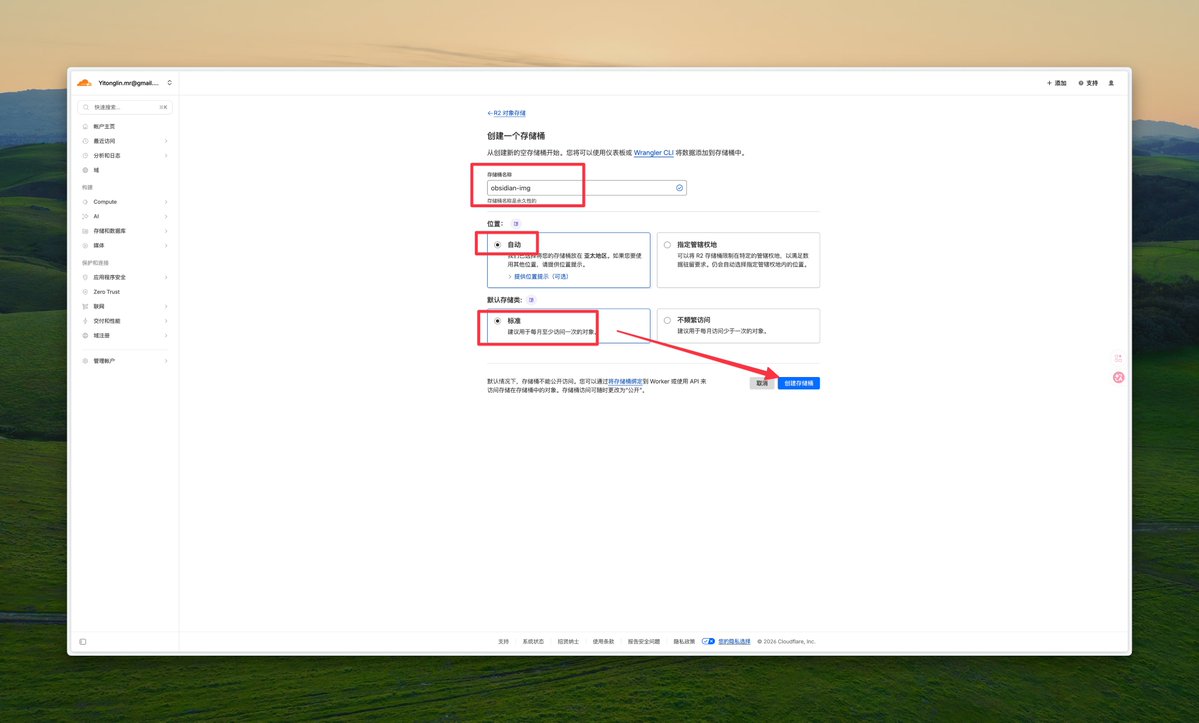This screenshot has width=1199, height=723.
Task: Open the 将存储桶绑定 link
Action: [x=625, y=381]
